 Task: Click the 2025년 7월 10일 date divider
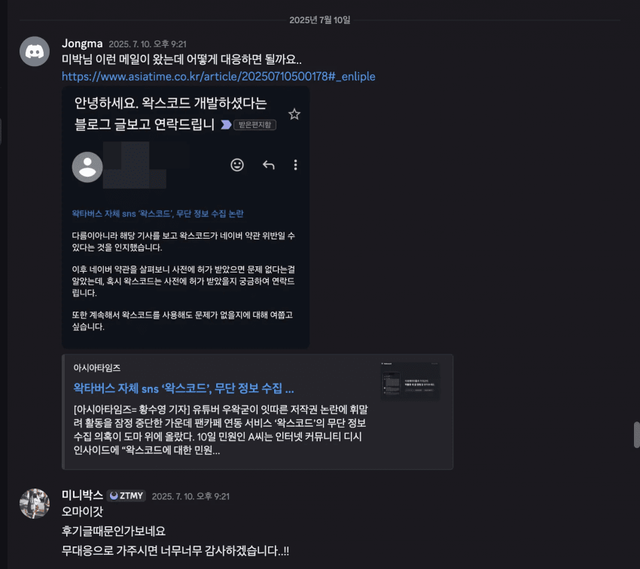point(320,20)
